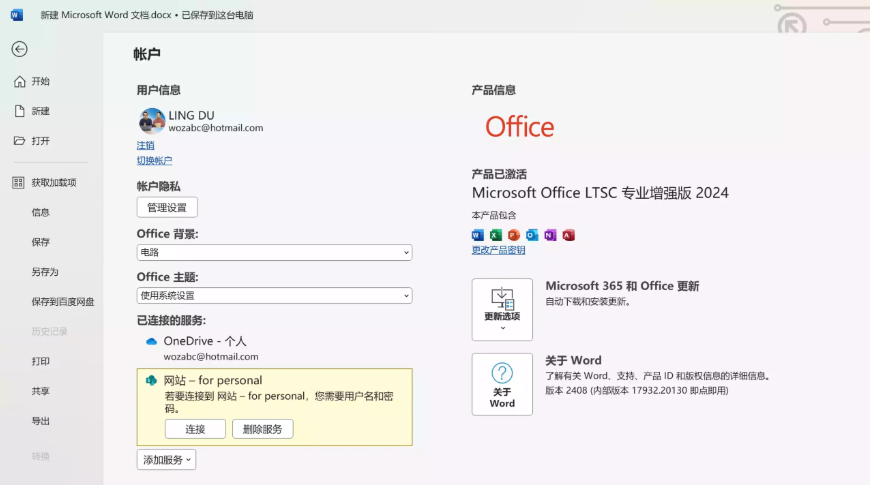The image size is (870, 501).
Task: Go to 打印 in the sidebar
Action: pyautogui.click(x=40, y=361)
